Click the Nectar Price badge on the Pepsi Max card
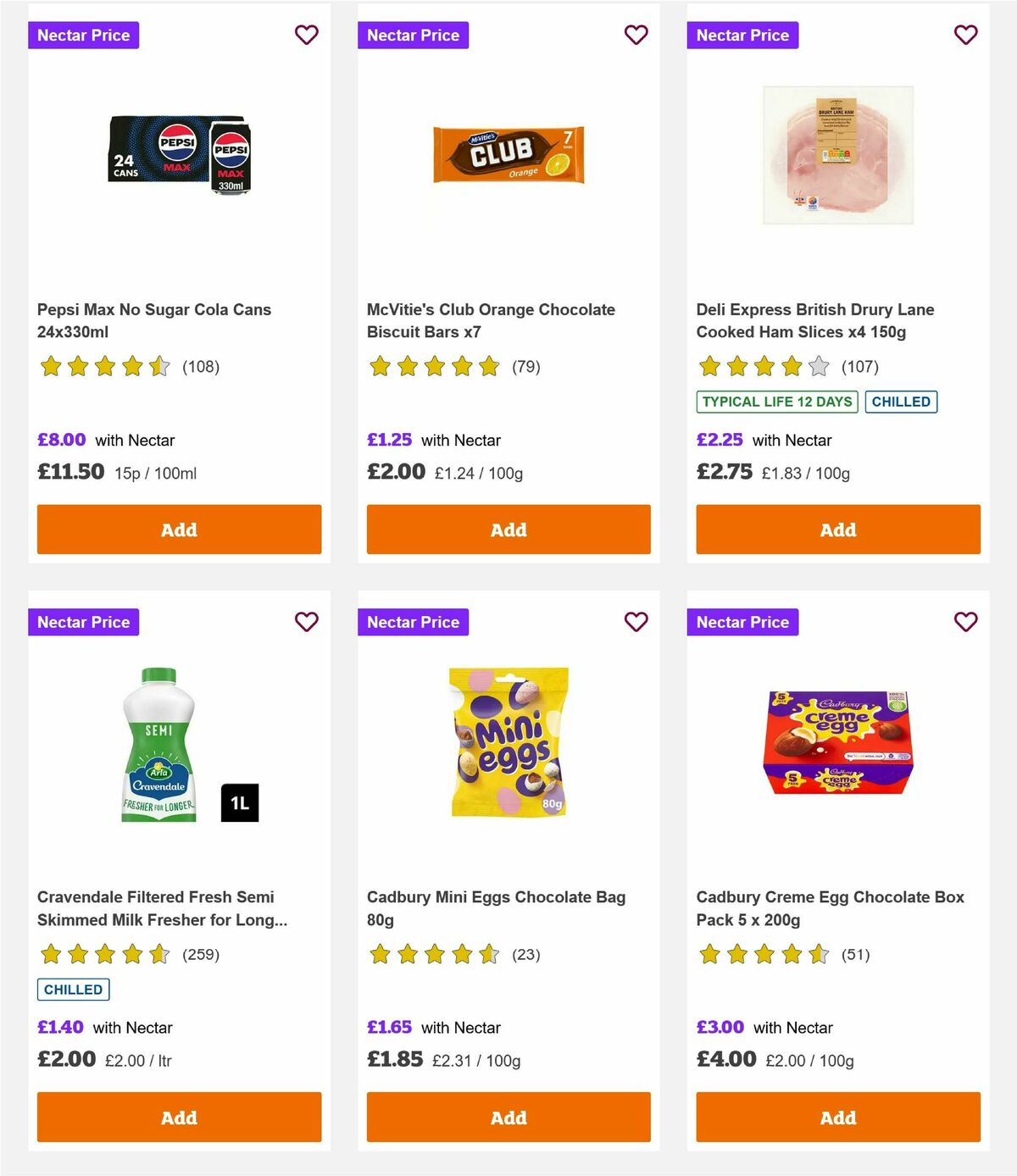 [84, 35]
